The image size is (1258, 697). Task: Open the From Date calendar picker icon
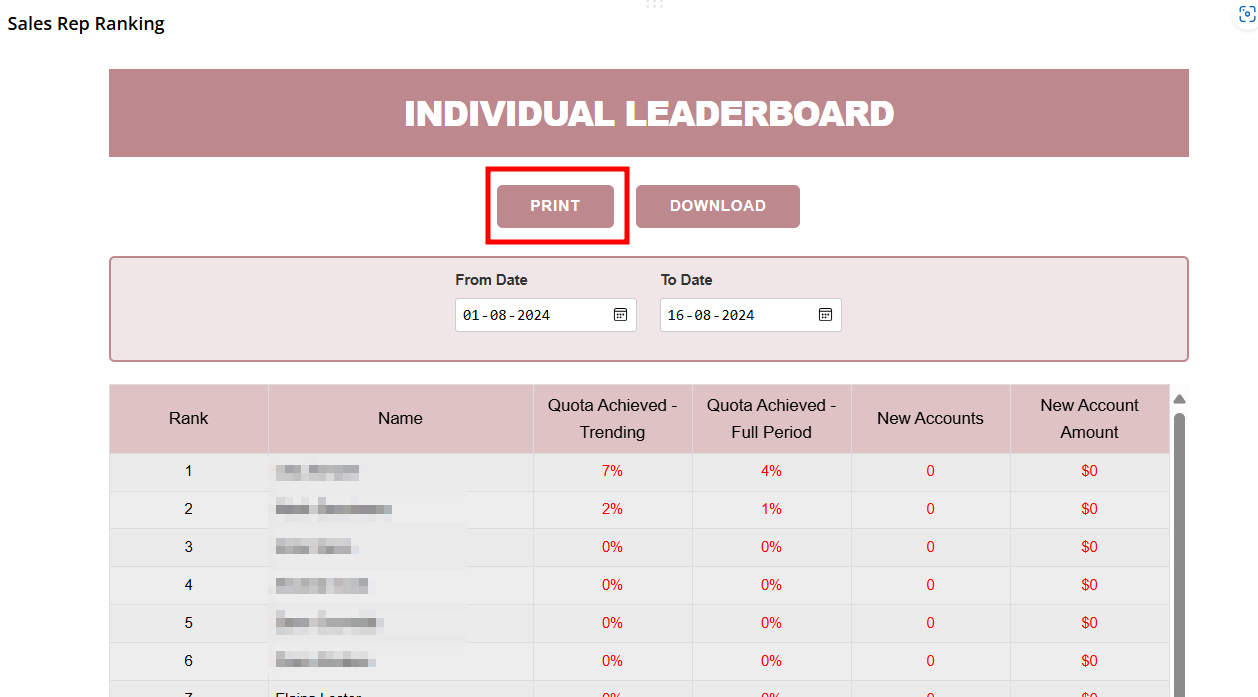click(x=620, y=315)
